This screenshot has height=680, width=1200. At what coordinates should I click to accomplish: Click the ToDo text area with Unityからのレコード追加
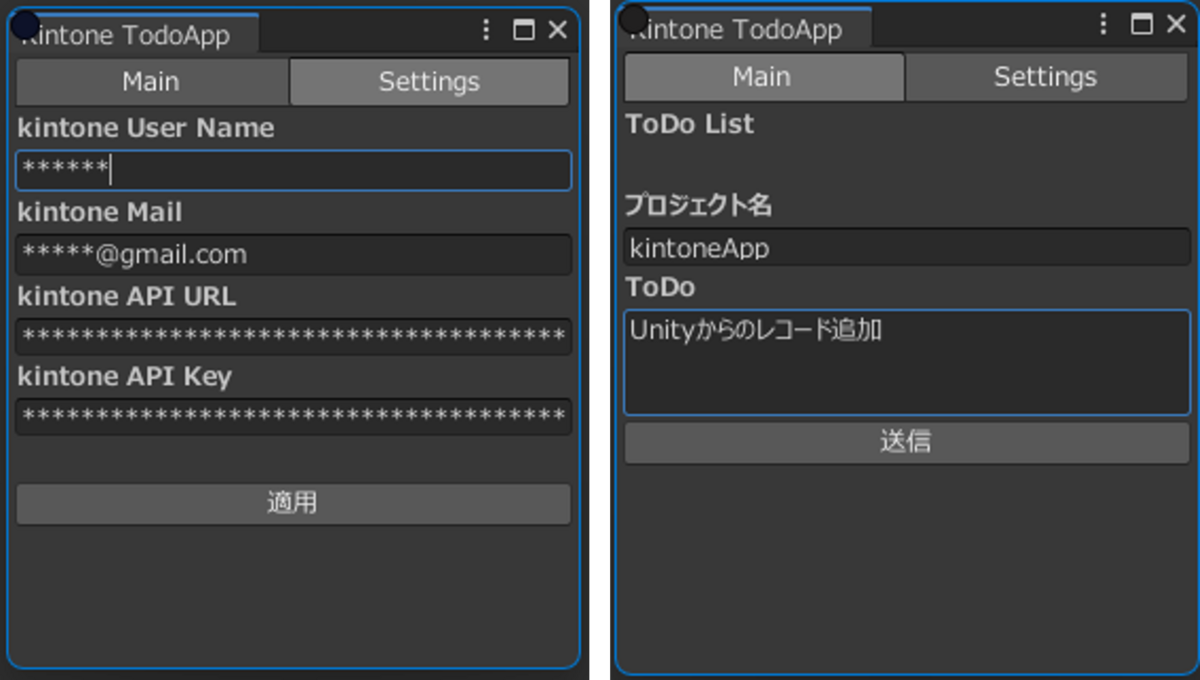(906, 362)
